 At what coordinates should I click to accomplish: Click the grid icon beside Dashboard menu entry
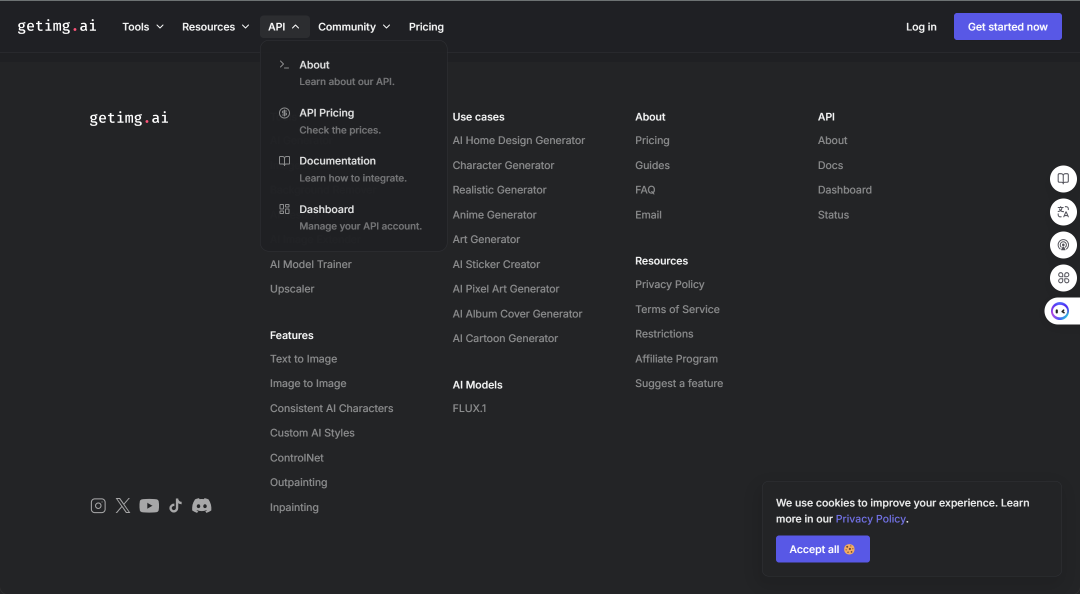pyautogui.click(x=284, y=209)
